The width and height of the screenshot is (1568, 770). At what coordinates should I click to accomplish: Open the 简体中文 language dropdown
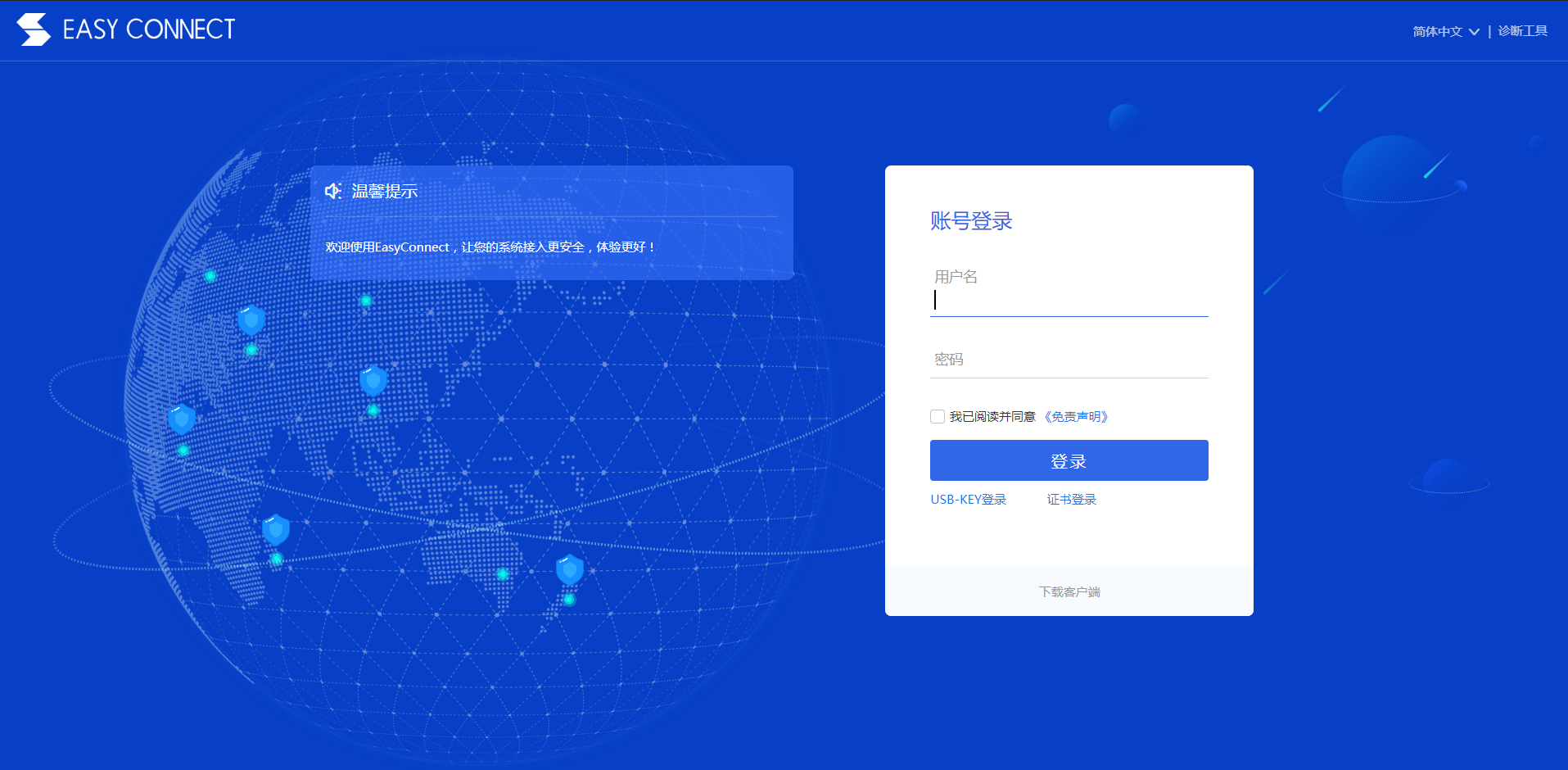(x=1437, y=30)
